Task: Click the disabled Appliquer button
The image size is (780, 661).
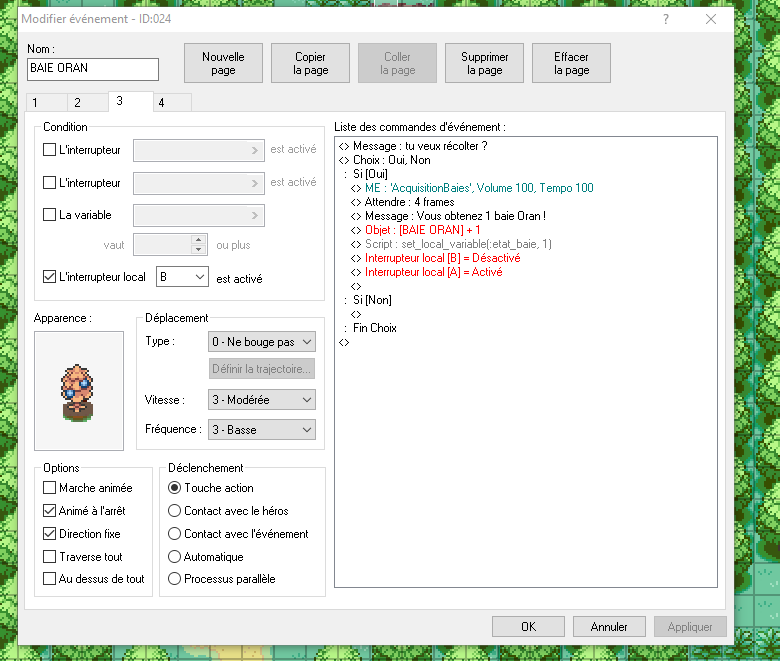Action: coord(690,627)
